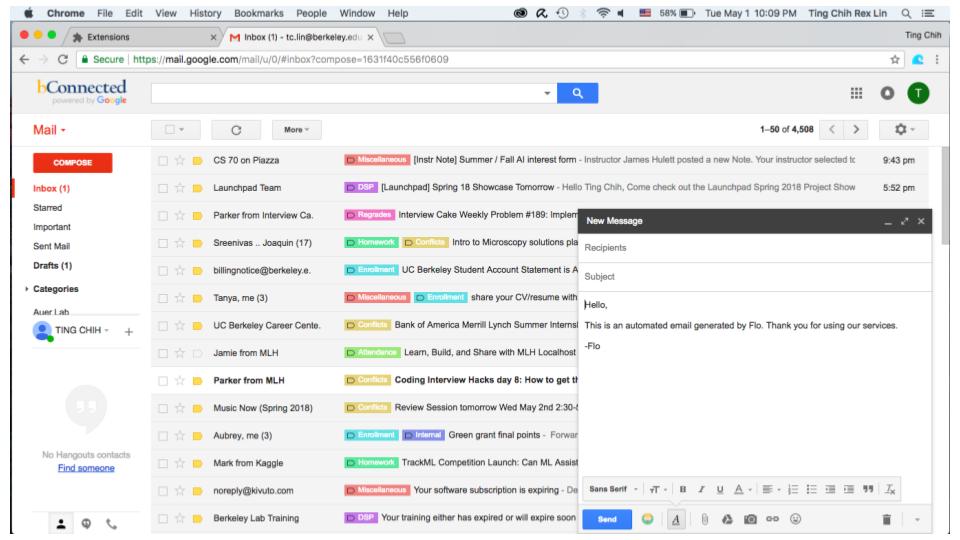Open Hangouts conversations bubble tab
Screen dimensions: 960x540
click(x=86, y=524)
